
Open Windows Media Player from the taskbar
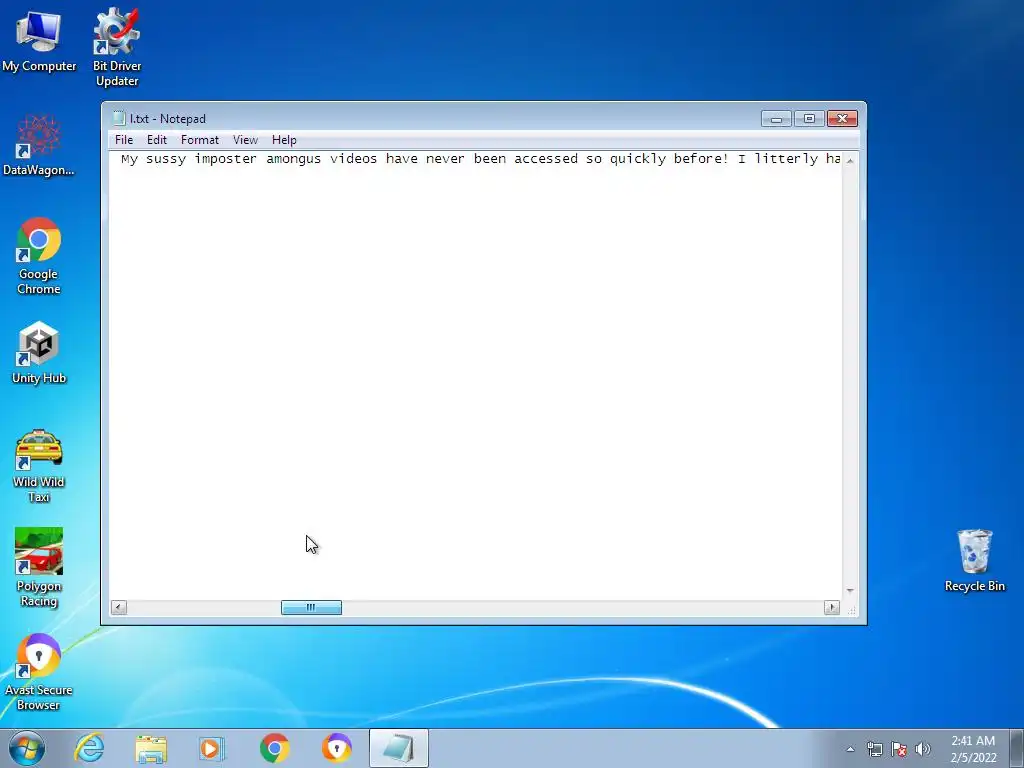coord(212,748)
